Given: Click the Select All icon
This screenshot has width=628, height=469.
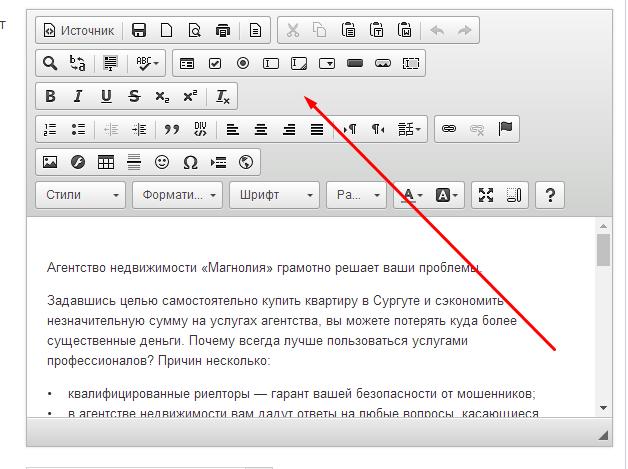Looking at the screenshot, I should (x=110, y=63).
